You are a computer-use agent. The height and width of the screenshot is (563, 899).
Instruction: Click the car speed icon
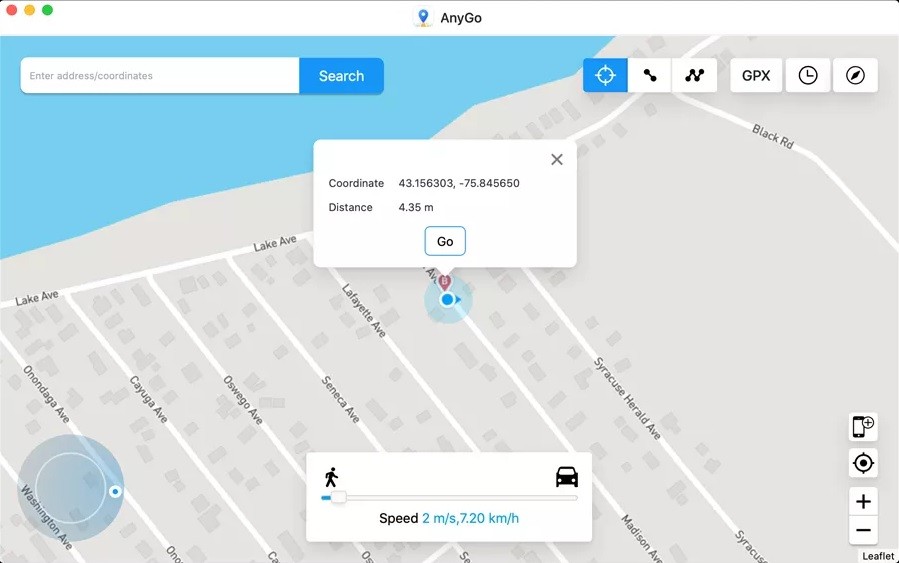click(566, 476)
